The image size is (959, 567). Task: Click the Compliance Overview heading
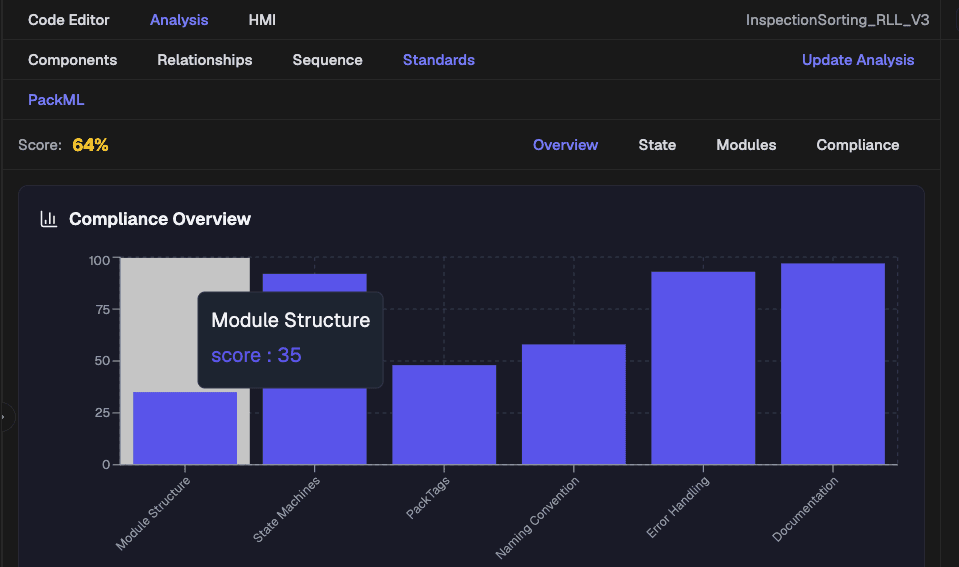click(x=160, y=219)
